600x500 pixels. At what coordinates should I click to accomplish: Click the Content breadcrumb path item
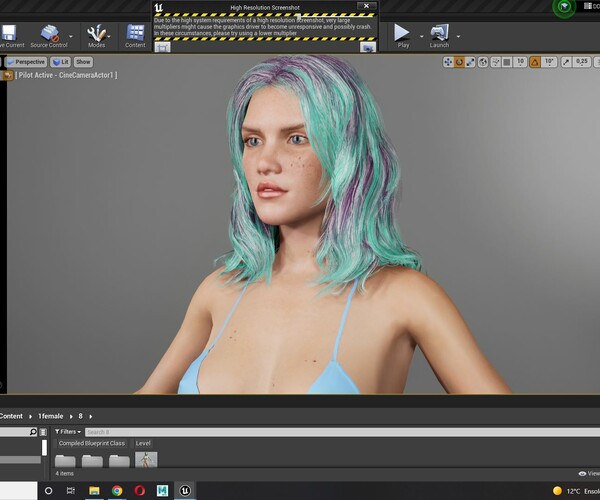(x=11, y=416)
